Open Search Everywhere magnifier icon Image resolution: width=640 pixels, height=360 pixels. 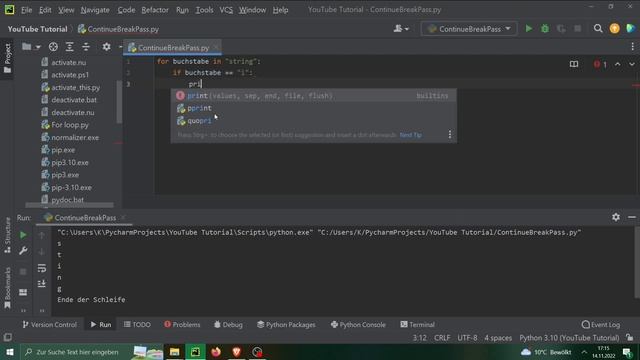pos(598,29)
